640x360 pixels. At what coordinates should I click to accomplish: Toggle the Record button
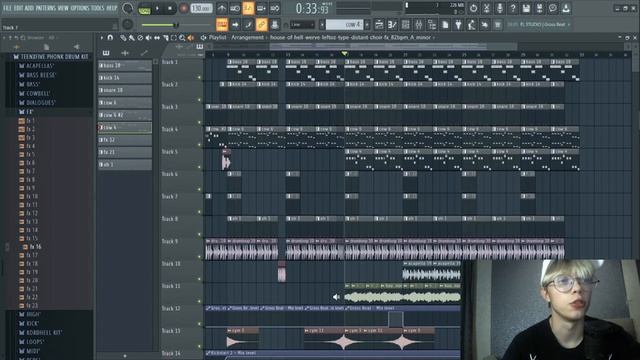point(184,8)
